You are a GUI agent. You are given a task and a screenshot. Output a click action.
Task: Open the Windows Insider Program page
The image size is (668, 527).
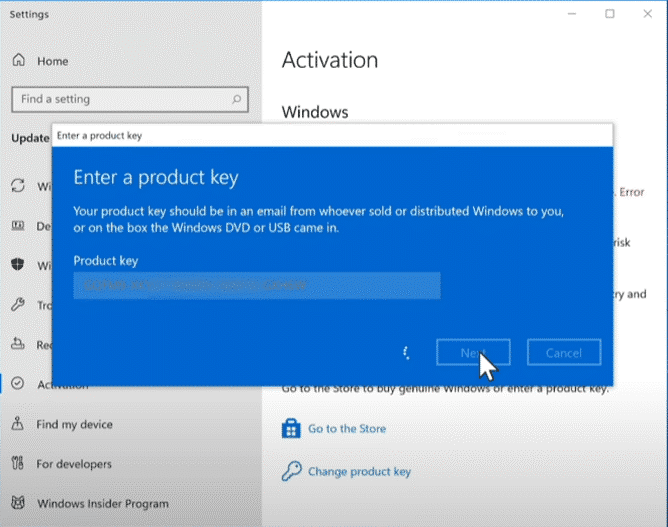pos(102,504)
